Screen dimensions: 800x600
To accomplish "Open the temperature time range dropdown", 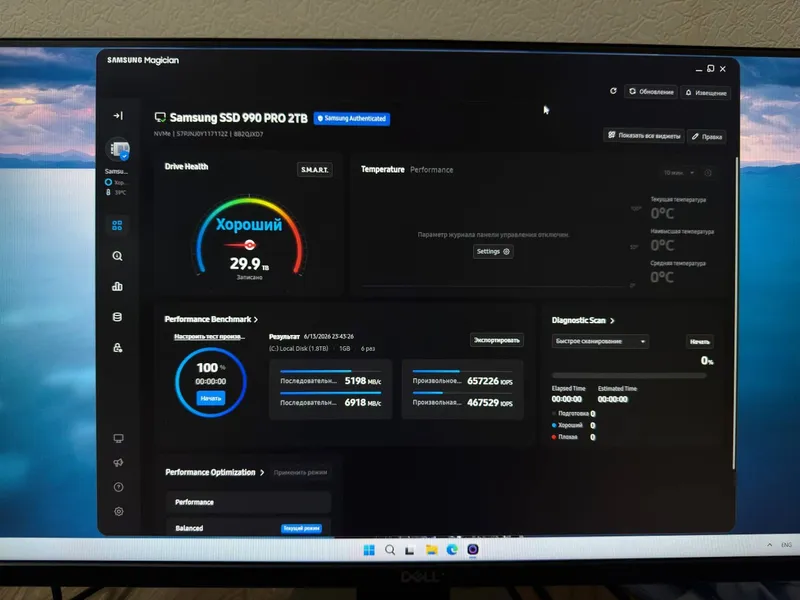I will (679, 172).
